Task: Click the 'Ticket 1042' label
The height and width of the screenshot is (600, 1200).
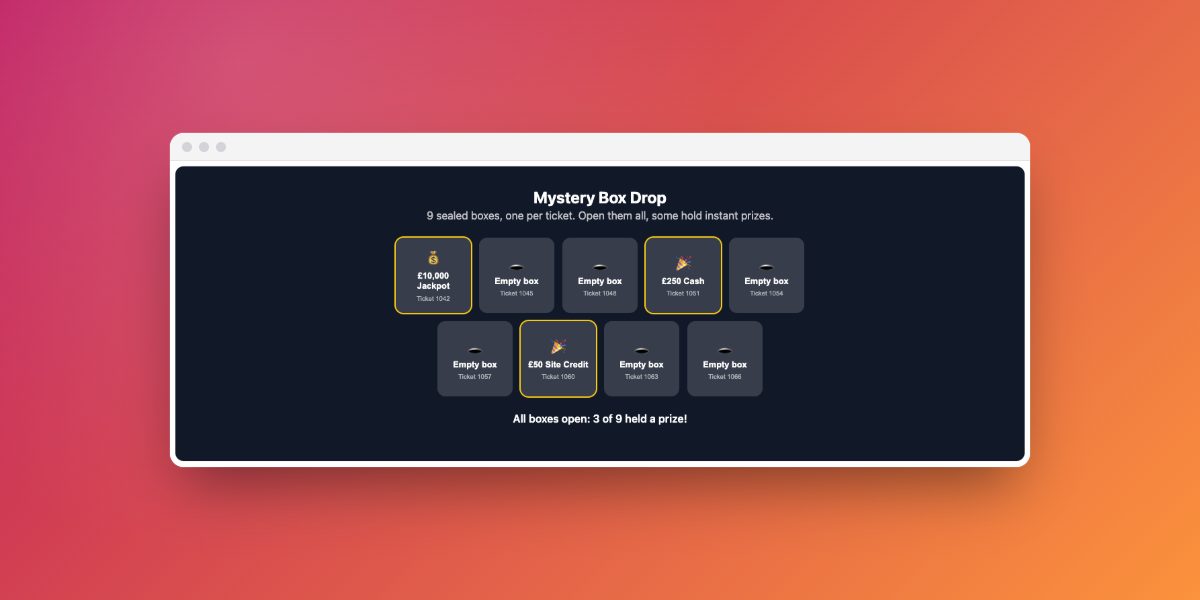Action: click(433, 298)
